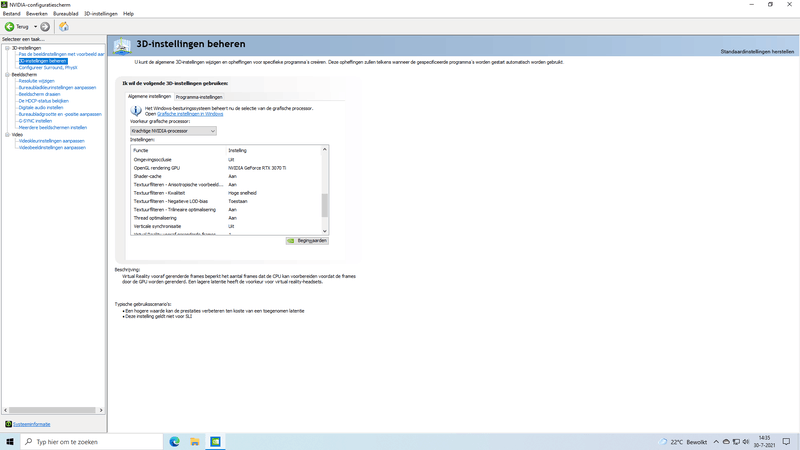The image size is (800, 450).
Task: Switch to Programma-instellingen tab
Action: (x=199, y=97)
